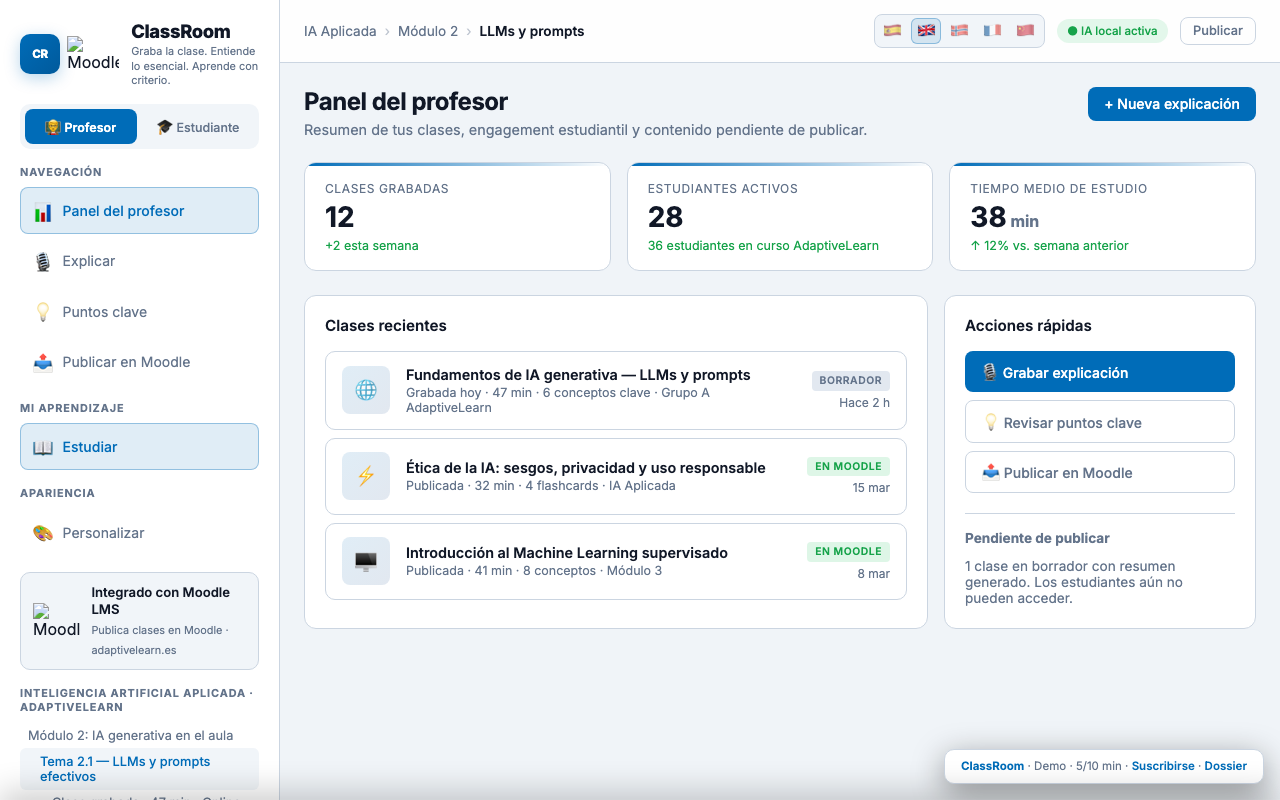Click the Estudiantes activos stat card

click(x=780, y=216)
